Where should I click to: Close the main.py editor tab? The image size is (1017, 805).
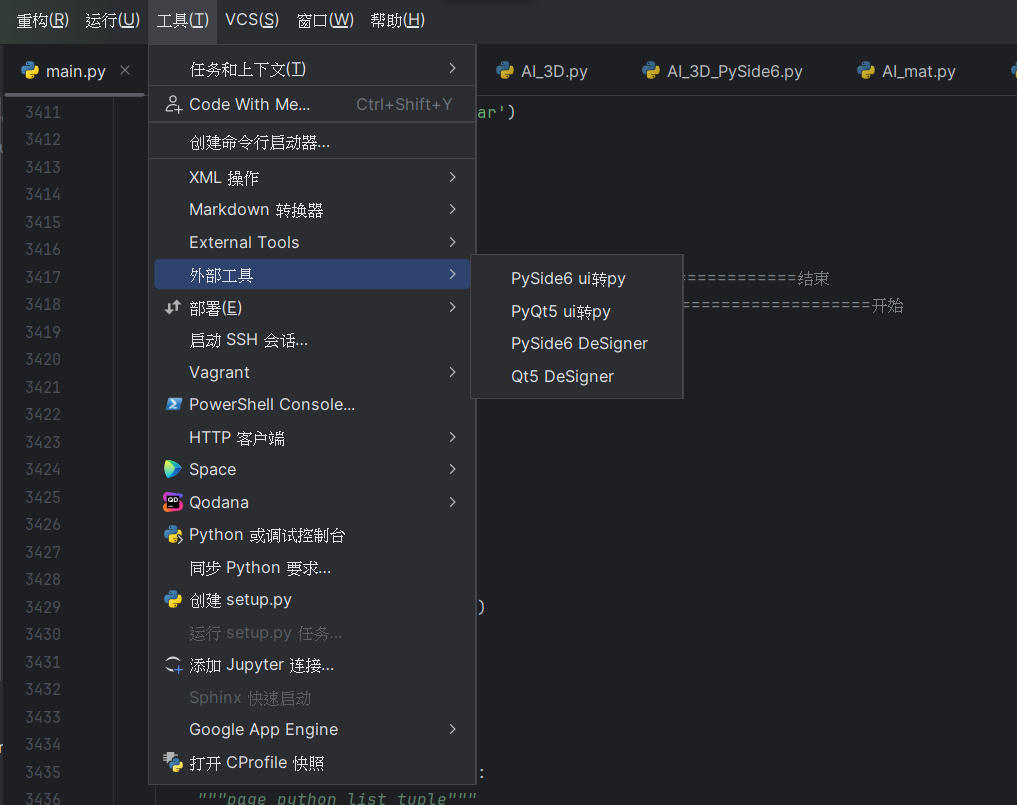[x=125, y=70]
